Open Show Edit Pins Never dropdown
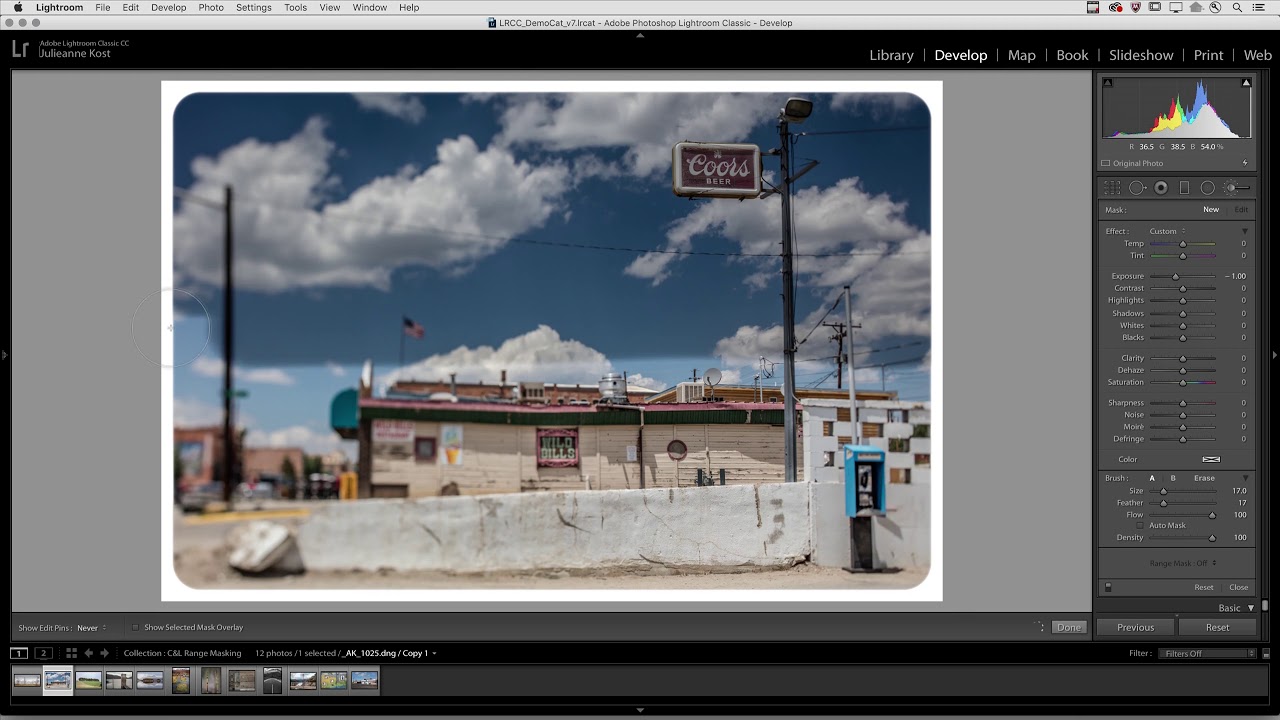 [92, 628]
